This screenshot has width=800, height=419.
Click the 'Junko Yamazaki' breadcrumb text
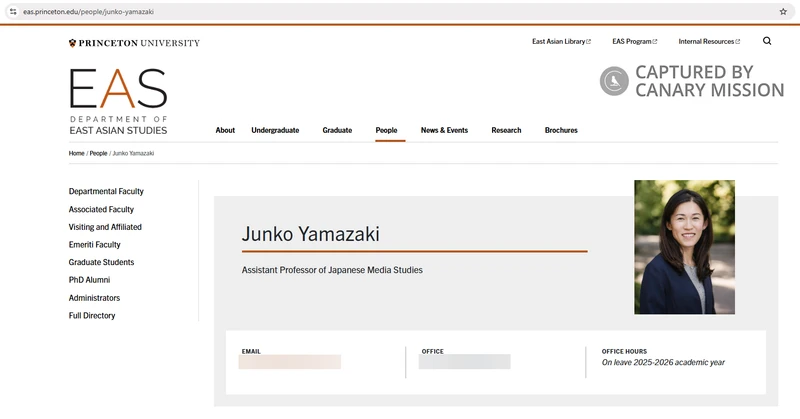coord(133,153)
